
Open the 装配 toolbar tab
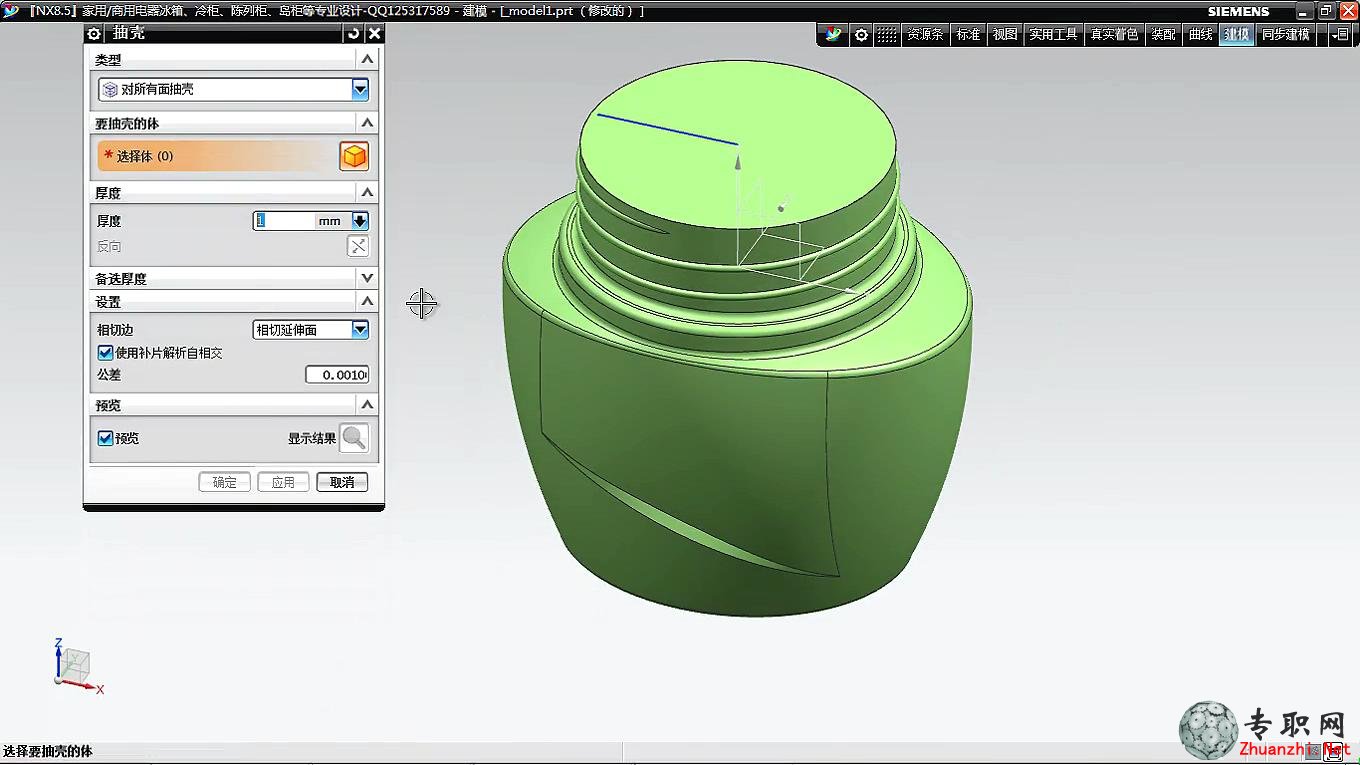point(1163,34)
